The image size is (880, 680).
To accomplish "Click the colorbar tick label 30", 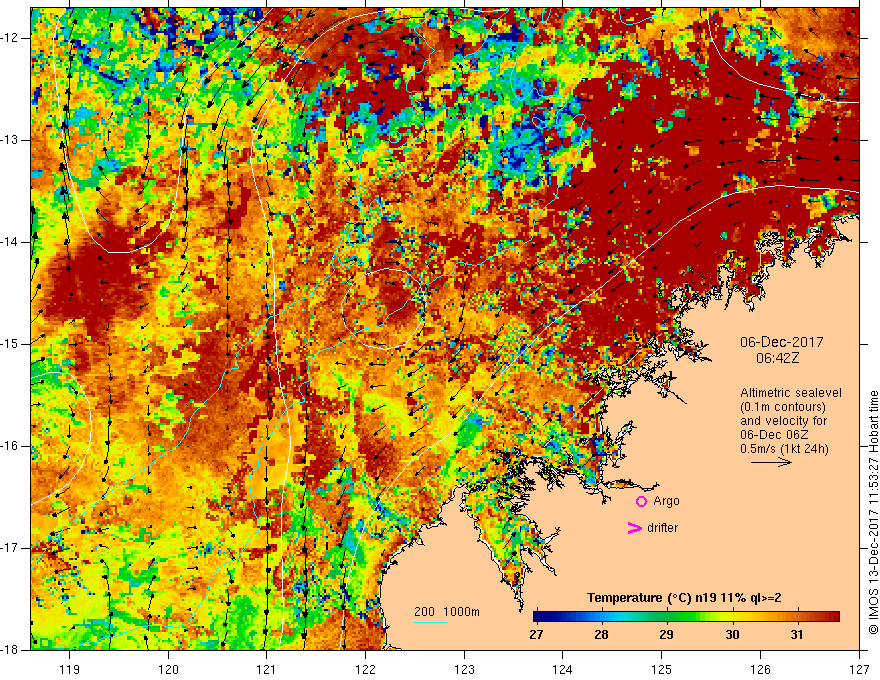I will click(x=732, y=635).
